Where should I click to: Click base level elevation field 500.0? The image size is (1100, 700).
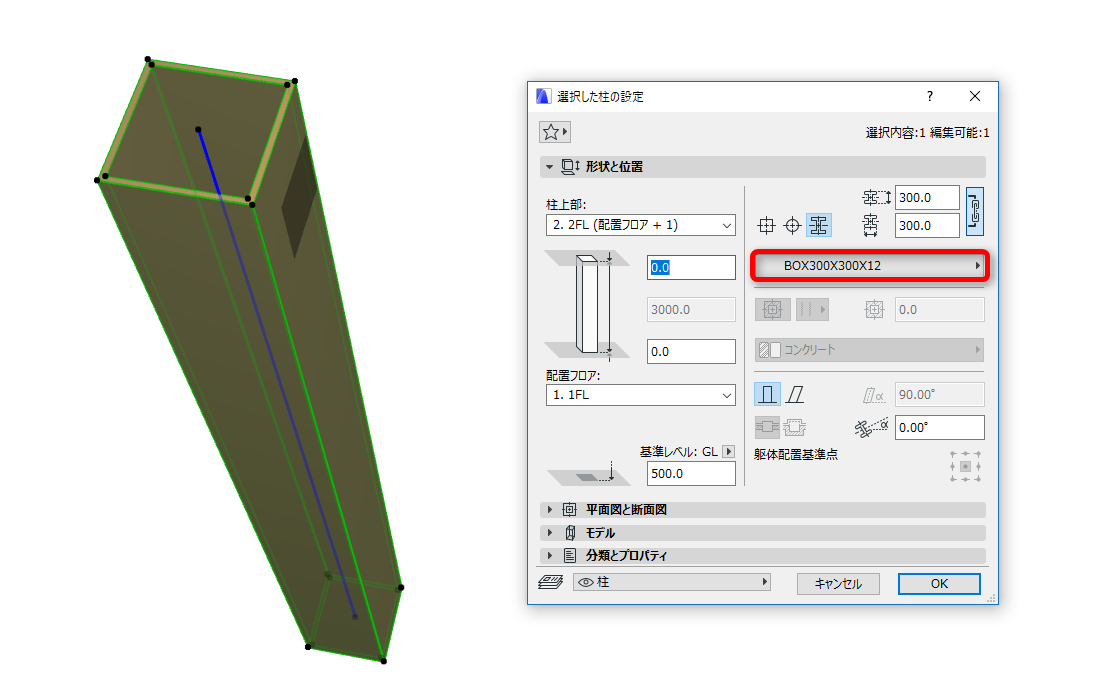[691, 473]
